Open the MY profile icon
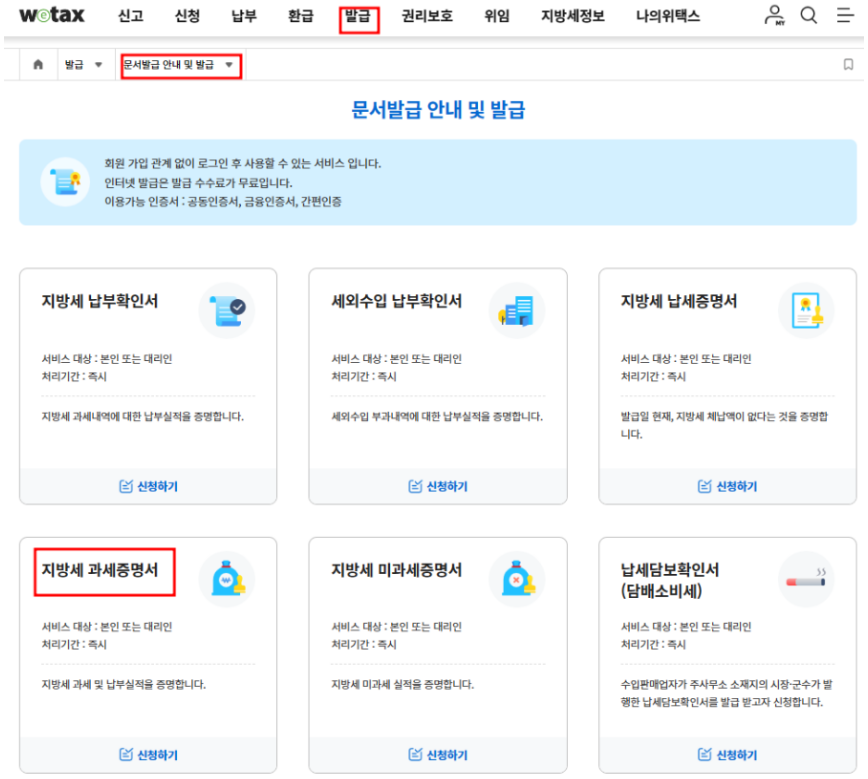This screenshot has height=779, width=868. click(774, 15)
